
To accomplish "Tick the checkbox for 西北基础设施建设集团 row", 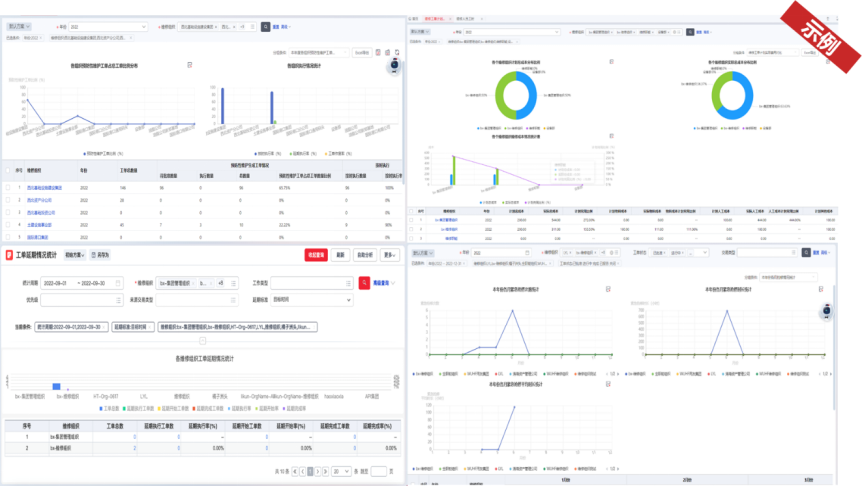I will click(x=8, y=187).
